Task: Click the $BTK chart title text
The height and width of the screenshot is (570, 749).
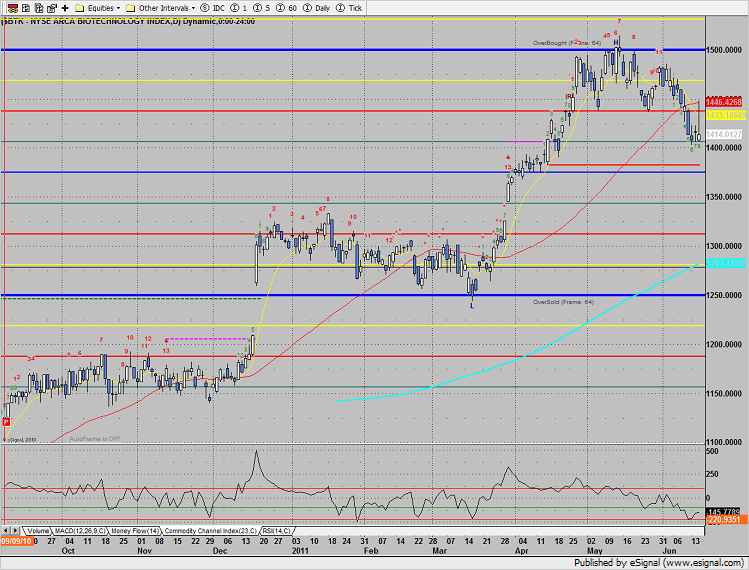Action: pyautogui.click(x=128, y=22)
